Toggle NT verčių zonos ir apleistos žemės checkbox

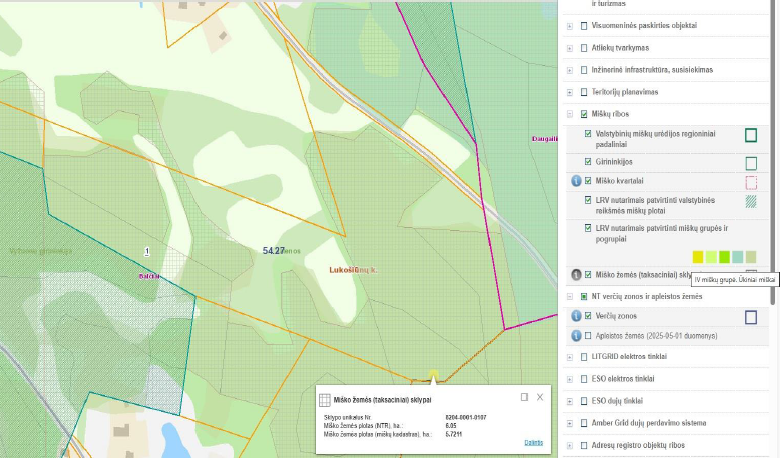584,296
